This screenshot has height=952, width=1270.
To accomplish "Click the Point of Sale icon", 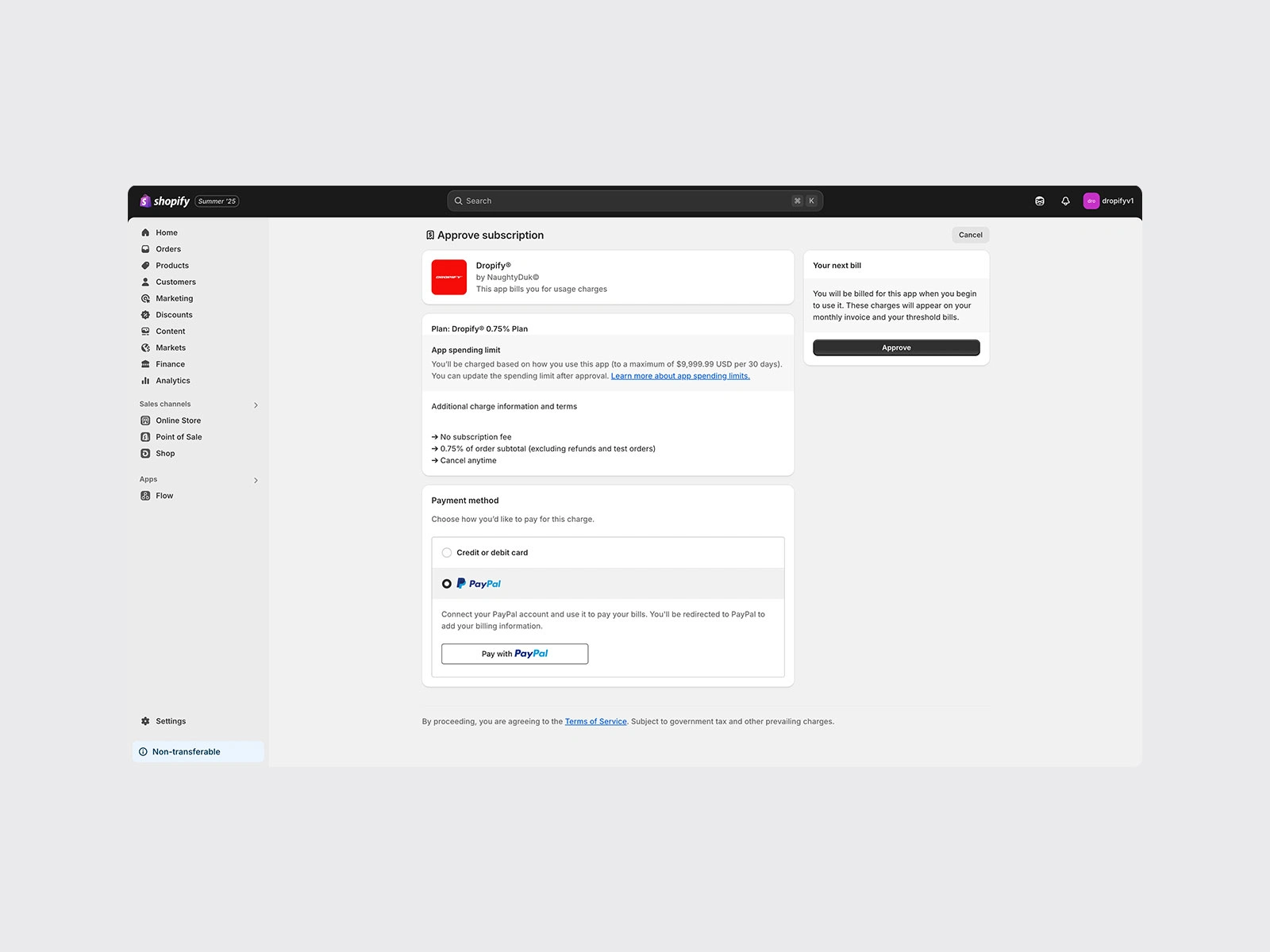I will coord(145,437).
